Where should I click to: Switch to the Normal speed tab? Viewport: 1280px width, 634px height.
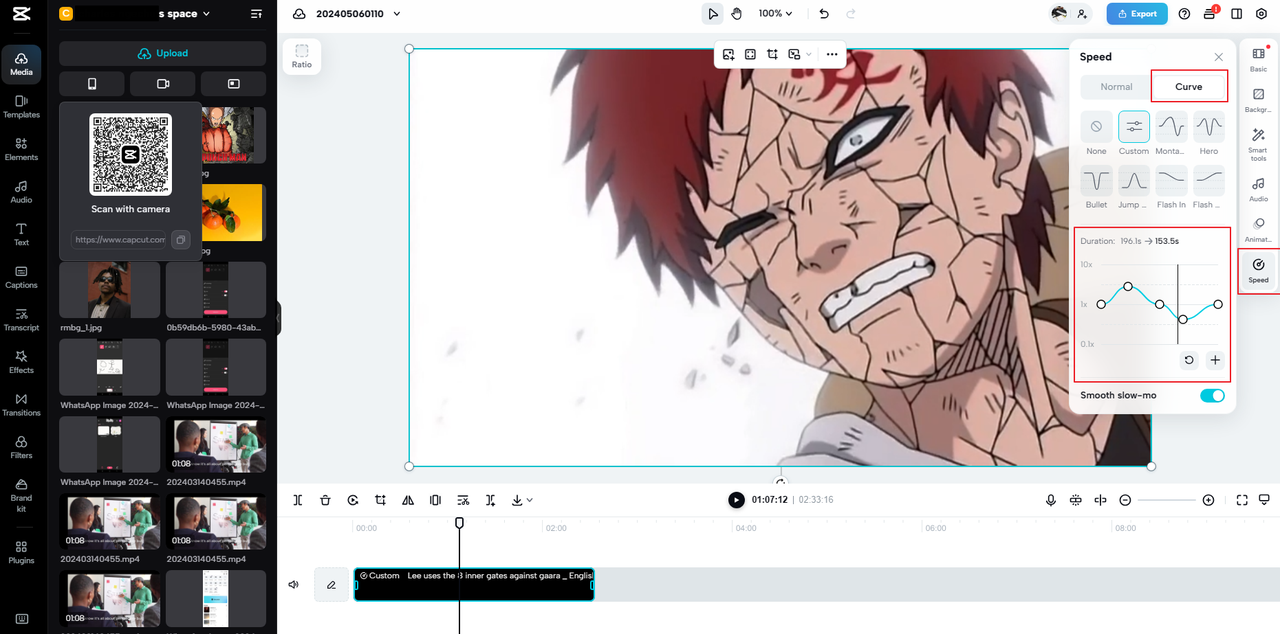tap(1116, 87)
